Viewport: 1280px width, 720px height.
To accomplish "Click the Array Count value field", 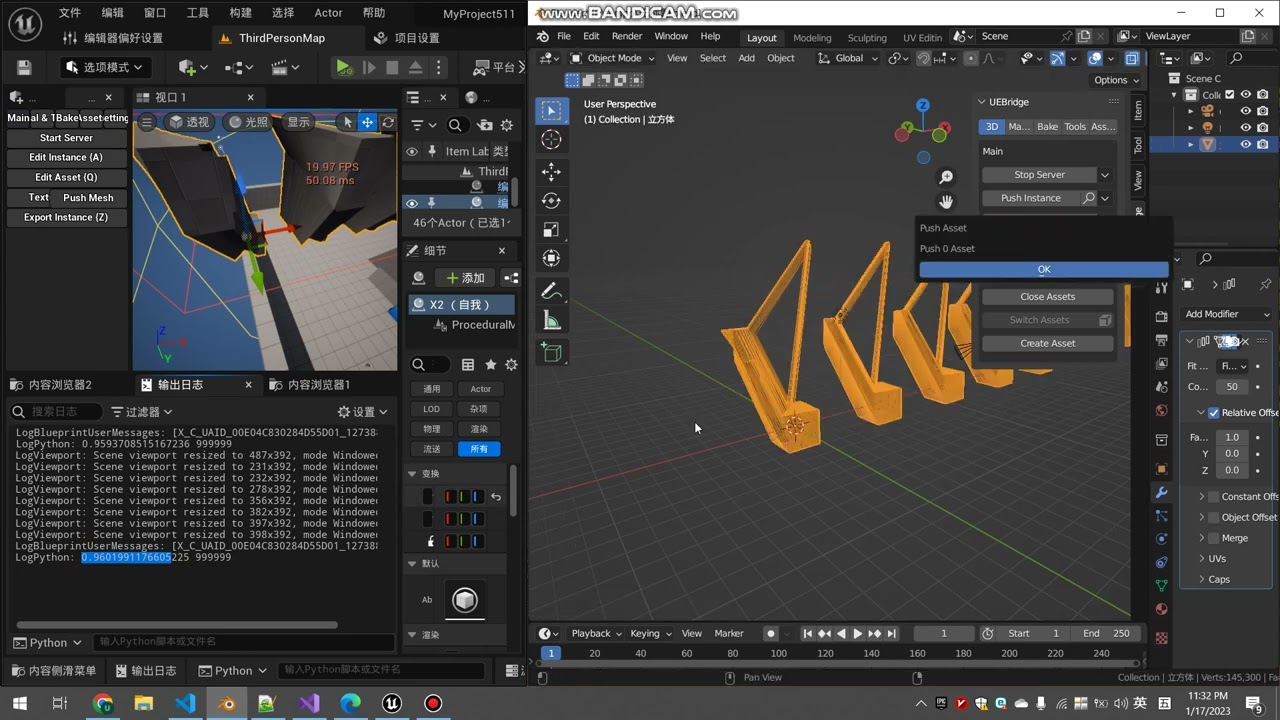I will (1232, 387).
